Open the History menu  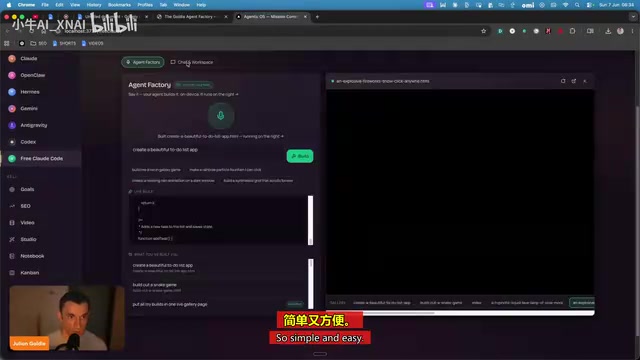(94, 5)
